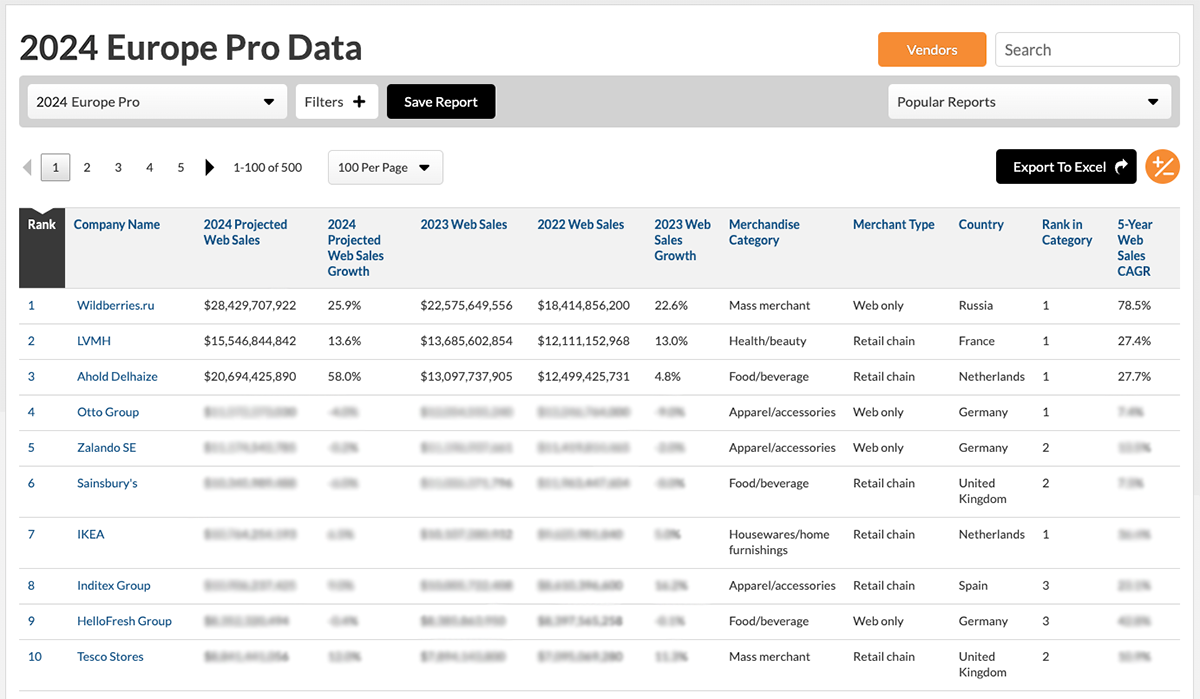This screenshot has height=699, width=1200.
Task: Sort by 2024 Projected Web Sales Growth
Action: coord(356,248)
